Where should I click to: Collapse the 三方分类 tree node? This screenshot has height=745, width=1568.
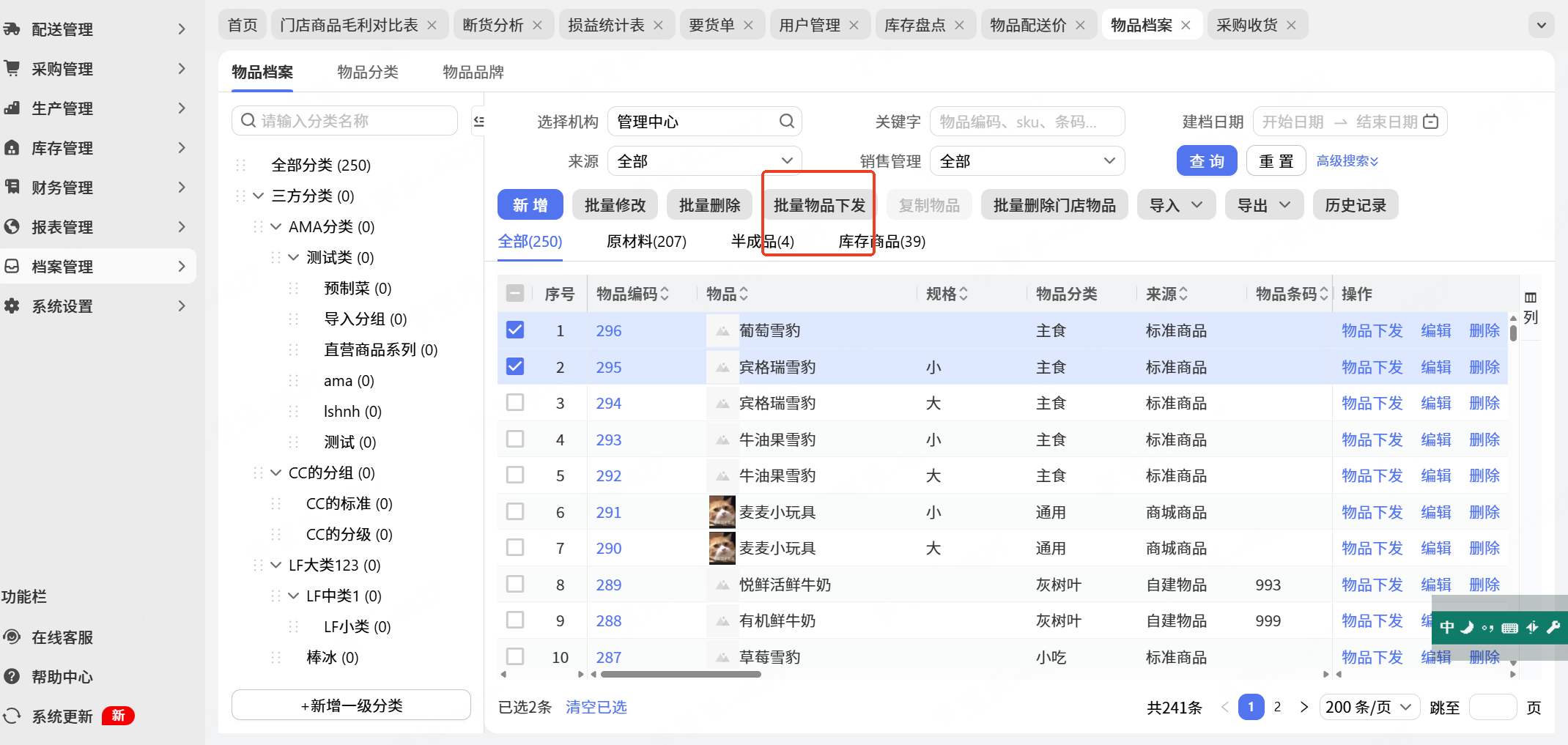[258, 196]
